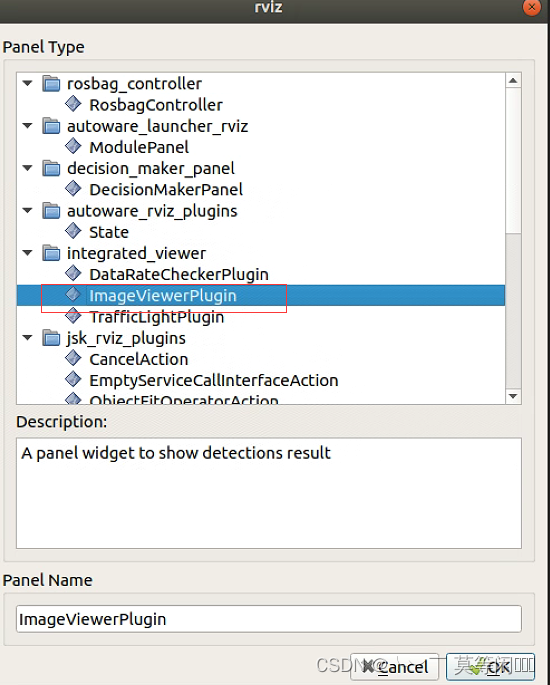
Task: Click the integrated_viewer folder icon
Action: point(51,253)
